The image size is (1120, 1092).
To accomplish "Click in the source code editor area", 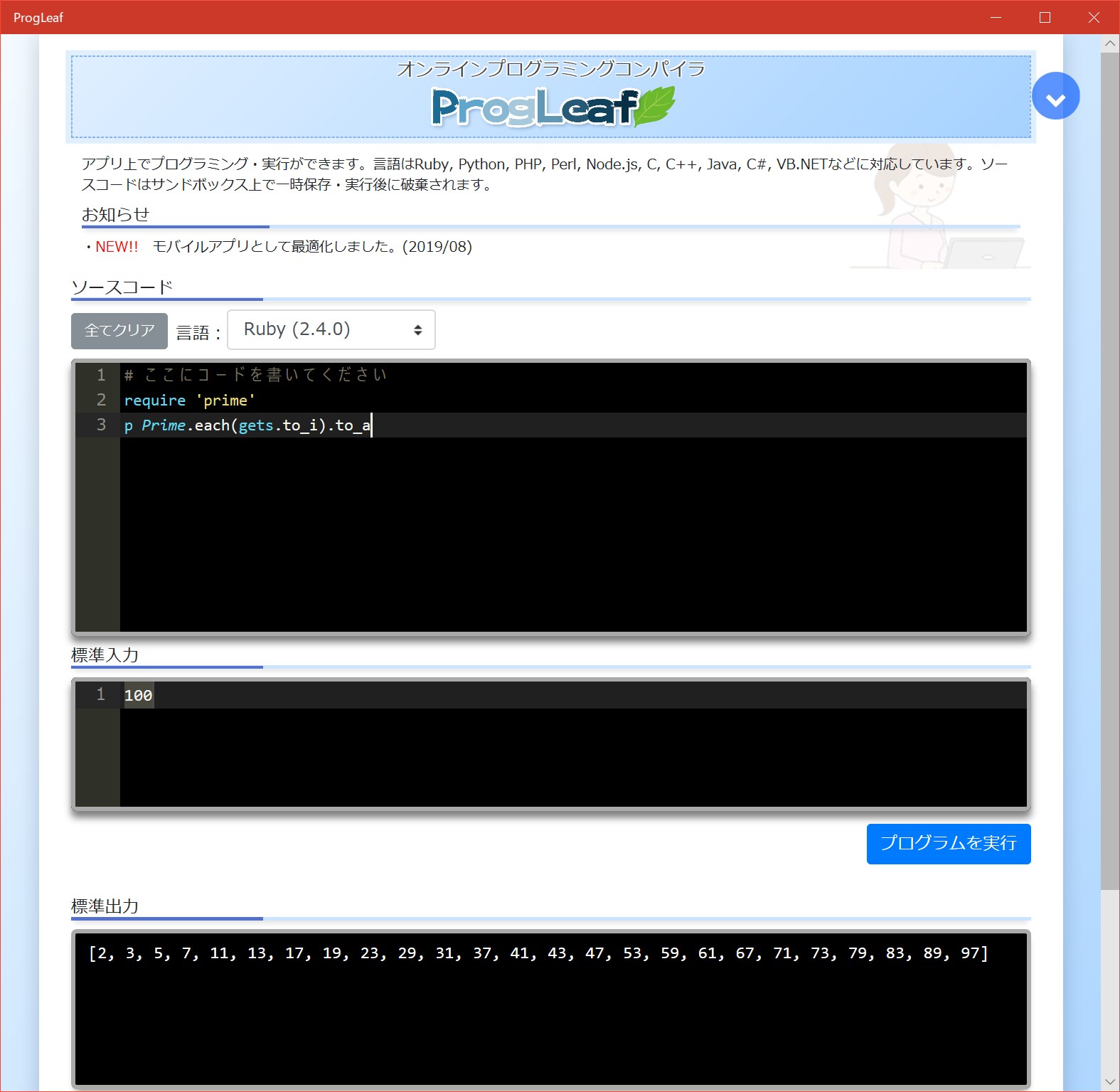I will (551, 497).
